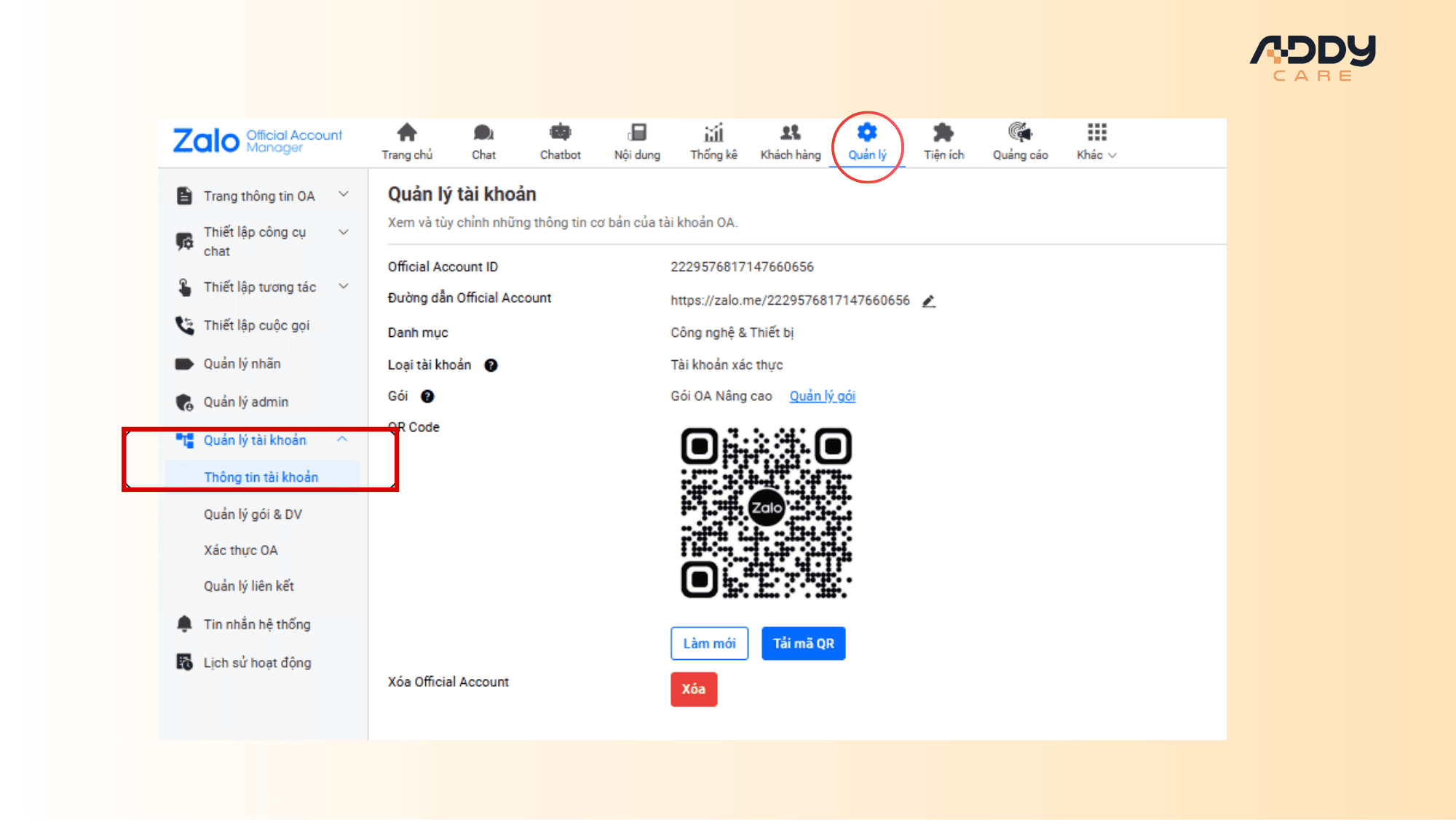Open the Khác grid icon
Image resolution: width=1456 pixels, height=820 pixels.
[1097, 132]
